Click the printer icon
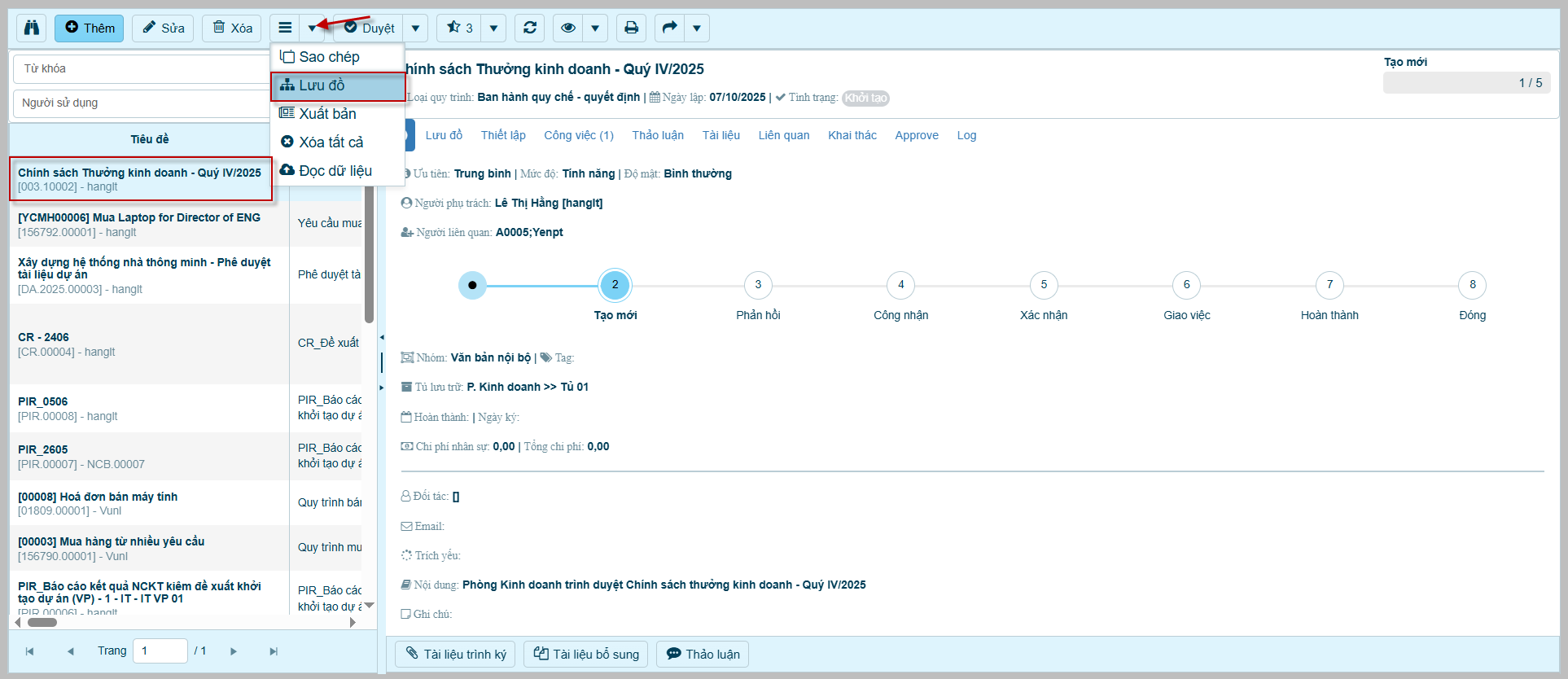This screenshot has height=679, width=1568. coord(631,28)
